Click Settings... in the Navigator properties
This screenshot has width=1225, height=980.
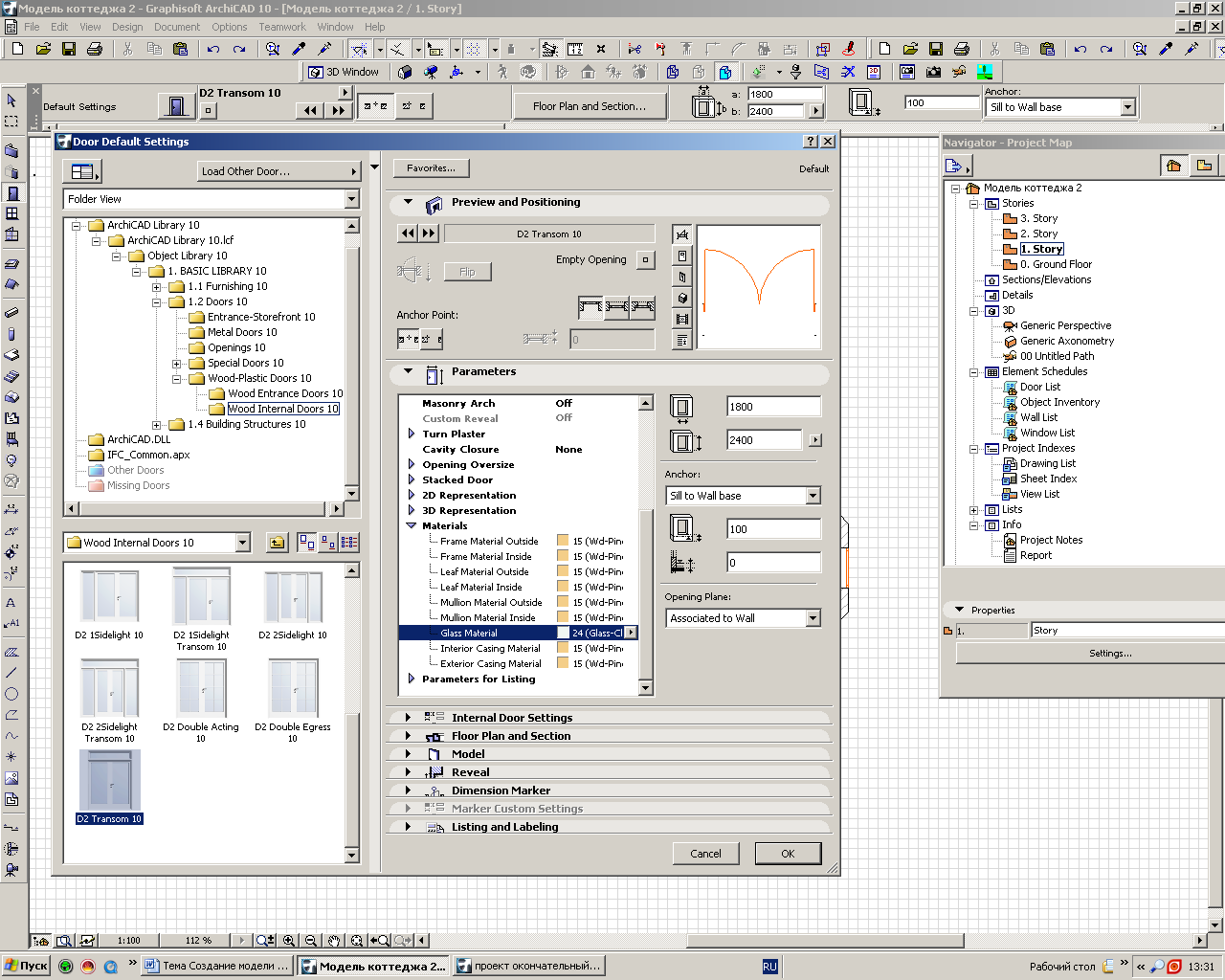pyautogui.click(x=1110, y=653)
